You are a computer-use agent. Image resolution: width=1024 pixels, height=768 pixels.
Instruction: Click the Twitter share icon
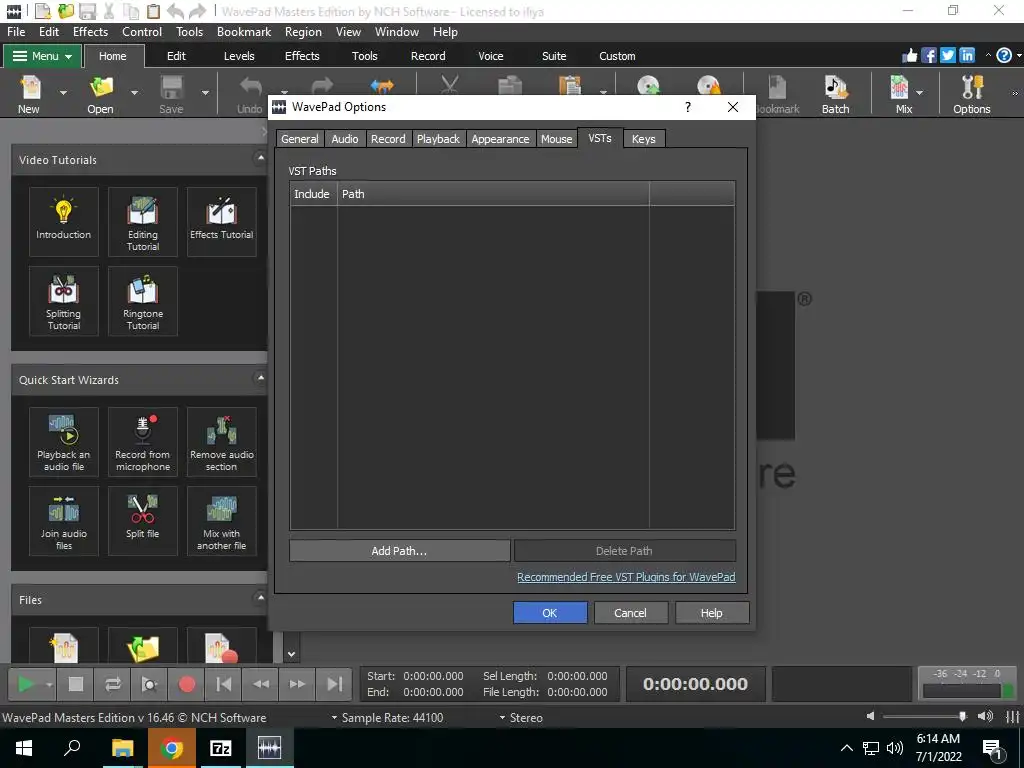point(948,56)
